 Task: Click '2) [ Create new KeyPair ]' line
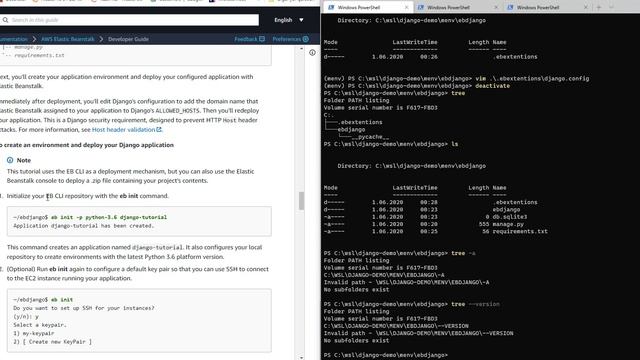(x=52, y=342)
